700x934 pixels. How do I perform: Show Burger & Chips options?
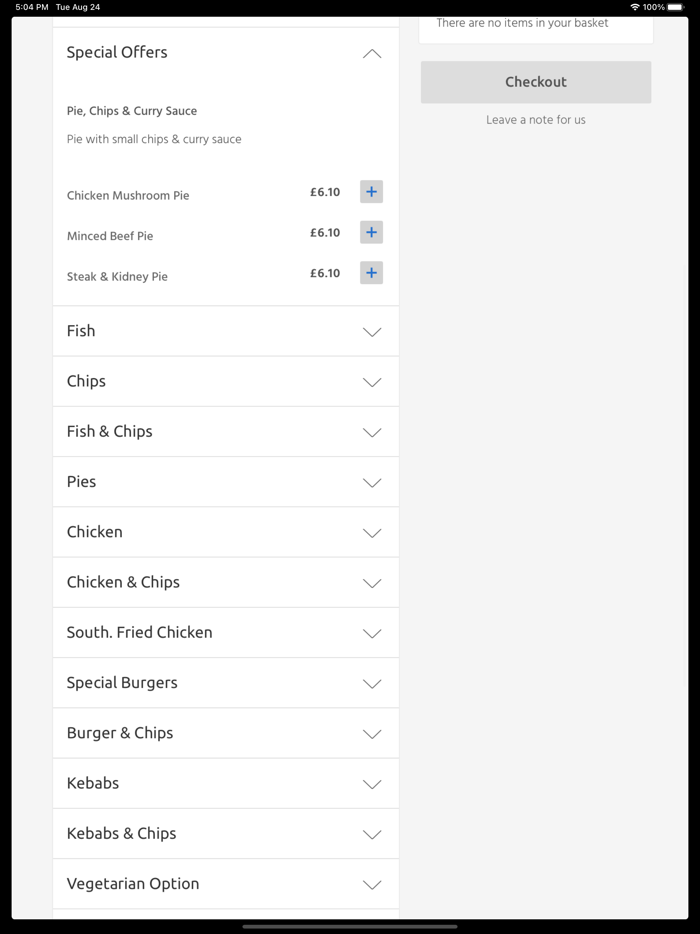pyautogui.click(x=371, y=734)
